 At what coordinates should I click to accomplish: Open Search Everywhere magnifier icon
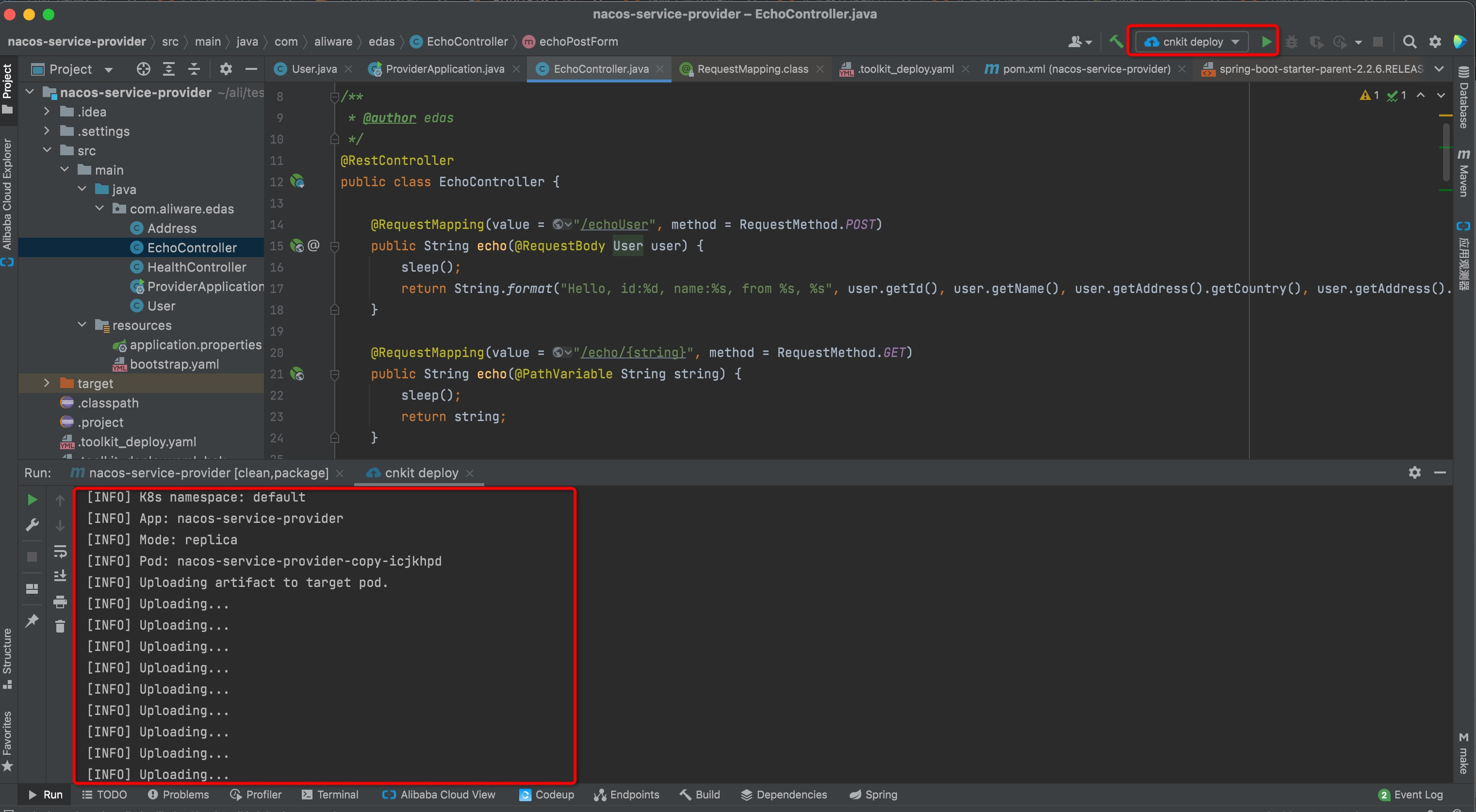1410,42
